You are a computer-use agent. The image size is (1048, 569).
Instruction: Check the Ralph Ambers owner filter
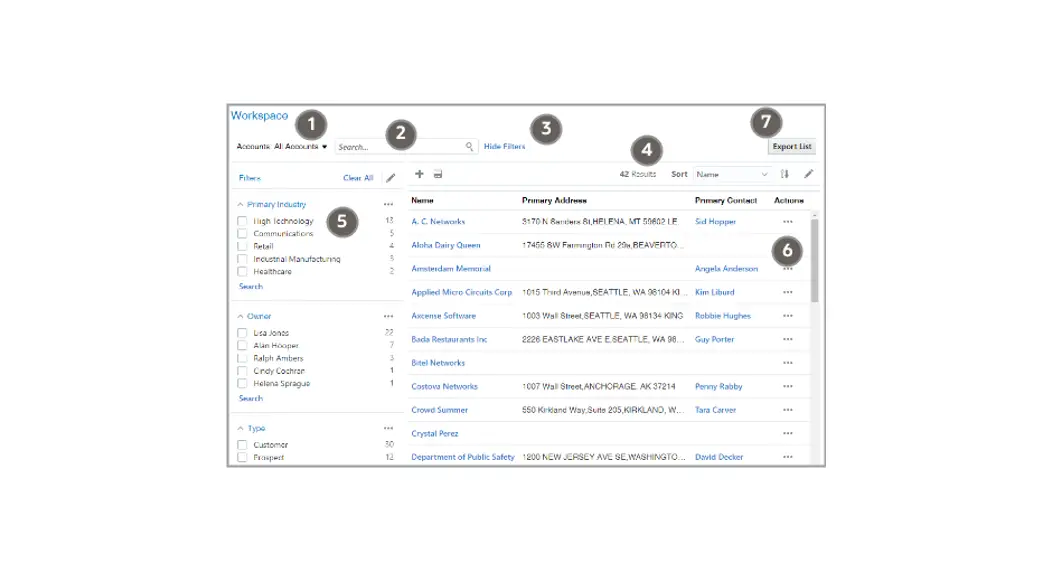[x=242, y=358]
